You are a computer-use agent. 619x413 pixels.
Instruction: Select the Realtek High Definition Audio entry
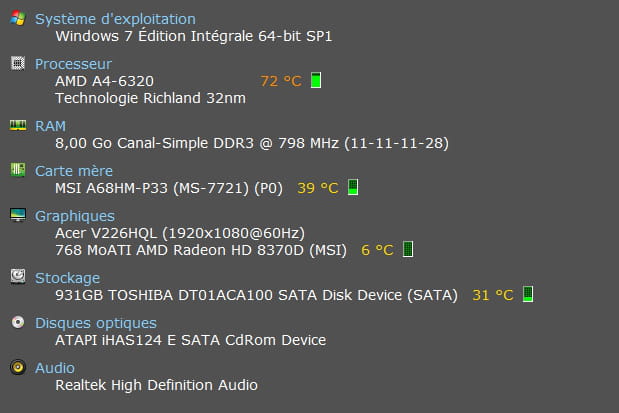(x=156, y=385)
